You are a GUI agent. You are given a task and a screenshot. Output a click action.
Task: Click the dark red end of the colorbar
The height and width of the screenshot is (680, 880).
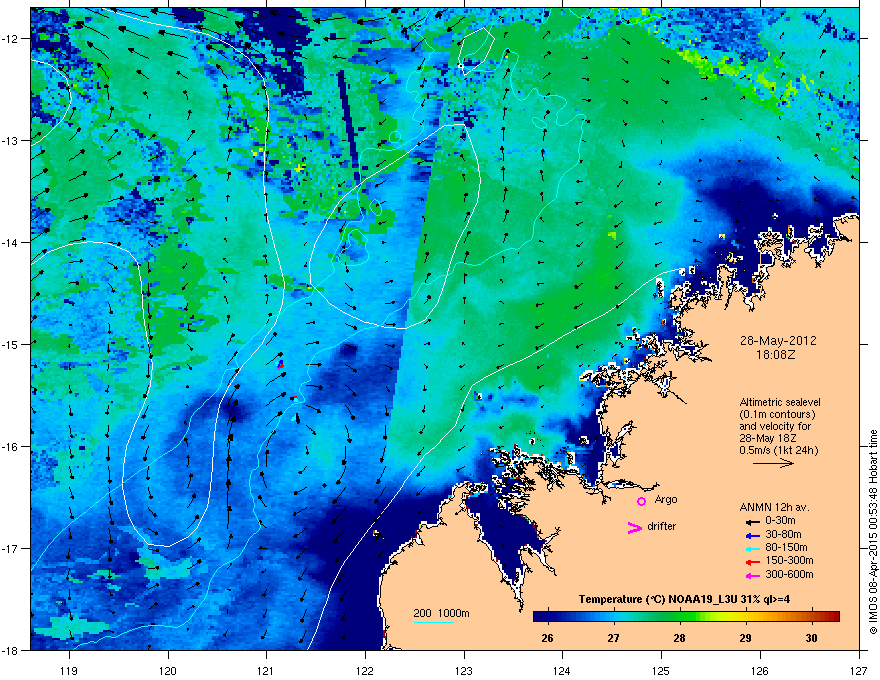coord(835,617)
